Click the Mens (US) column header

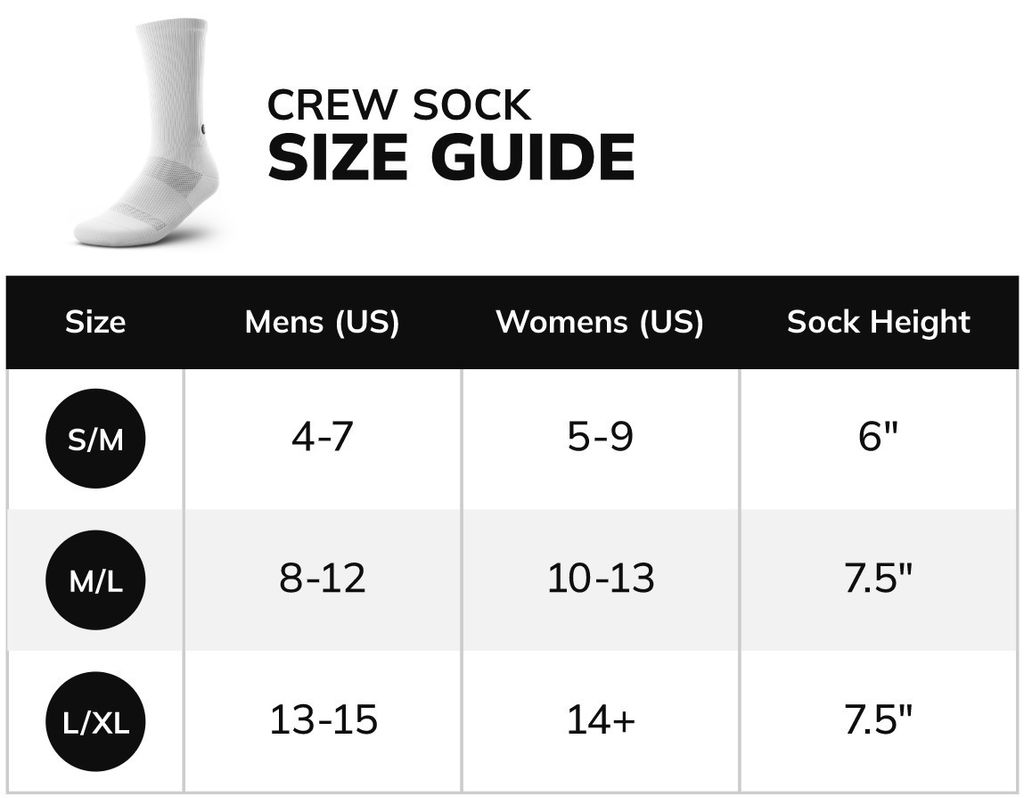coord(322,322)
